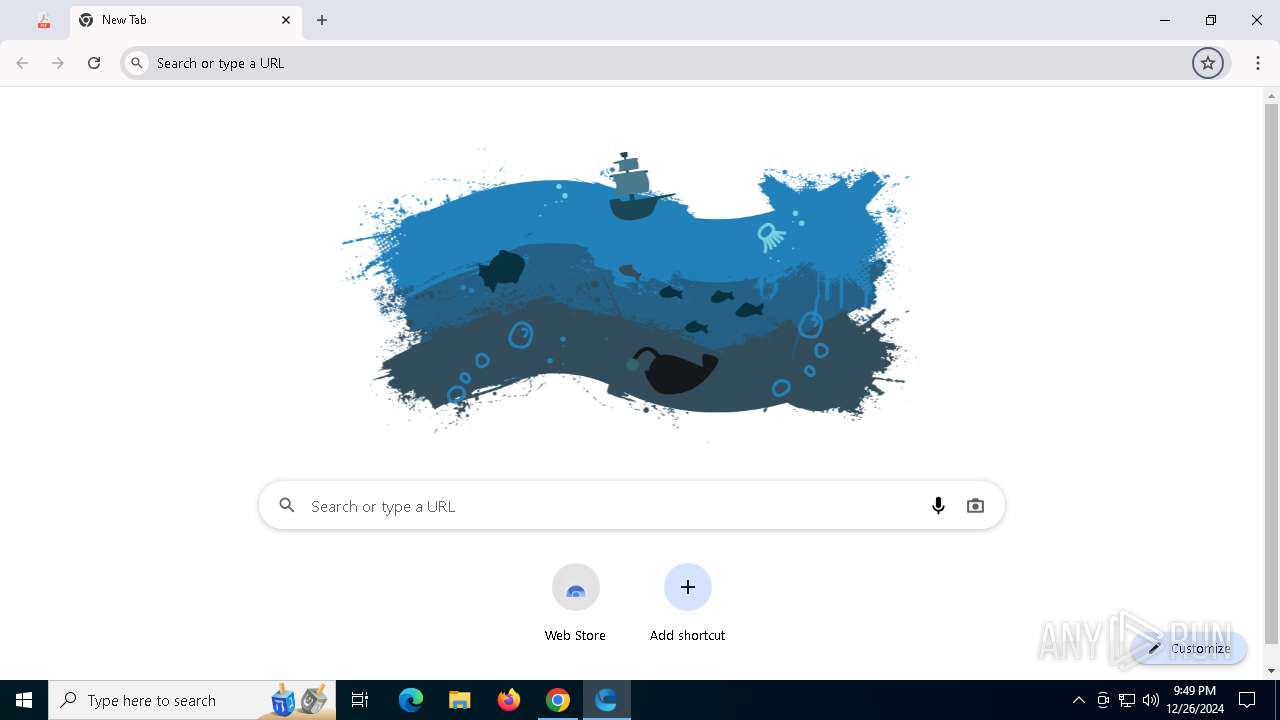Click the search icon in the address bar
This screenshot has width=1280, height=720.
(x=137, y=63)
